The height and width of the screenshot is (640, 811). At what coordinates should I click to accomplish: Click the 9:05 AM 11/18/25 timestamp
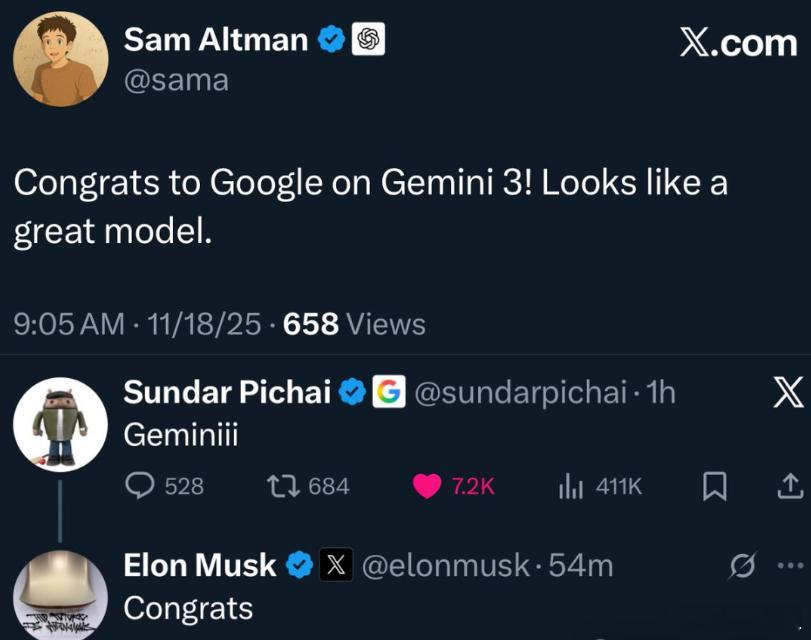point(138,324)
